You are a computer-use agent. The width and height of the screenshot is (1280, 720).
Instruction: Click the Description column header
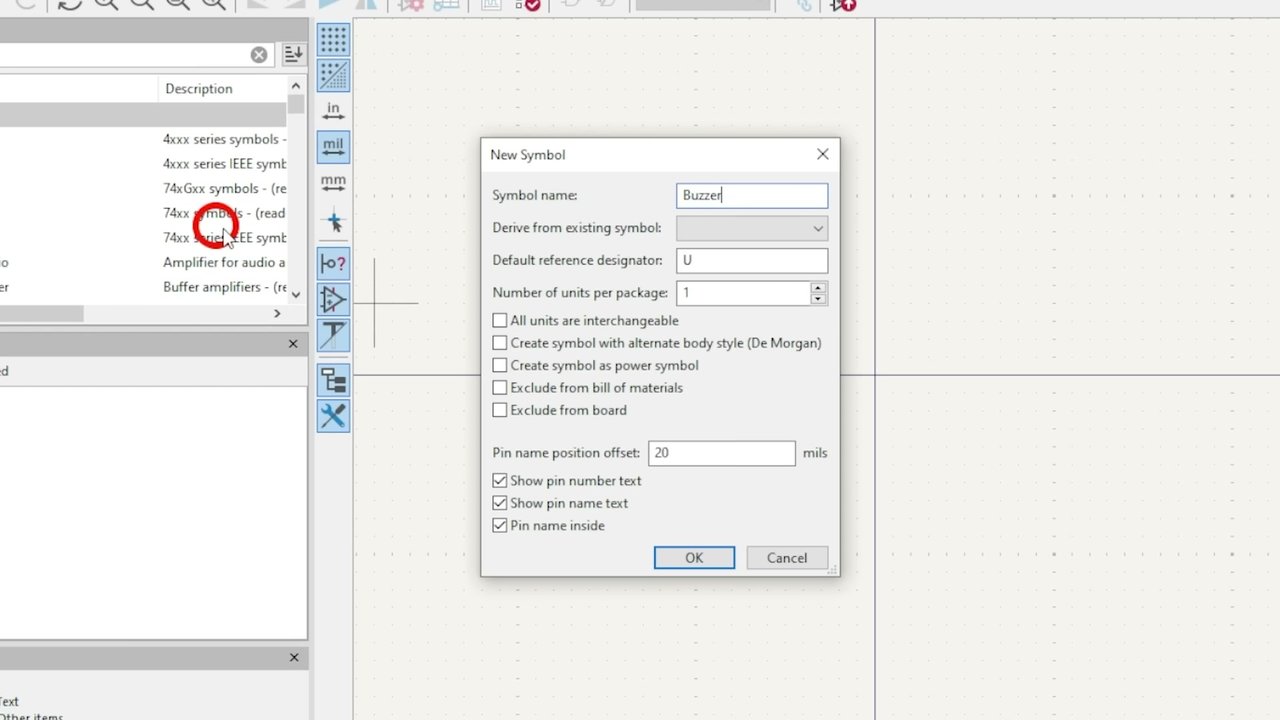coord(221,89)
